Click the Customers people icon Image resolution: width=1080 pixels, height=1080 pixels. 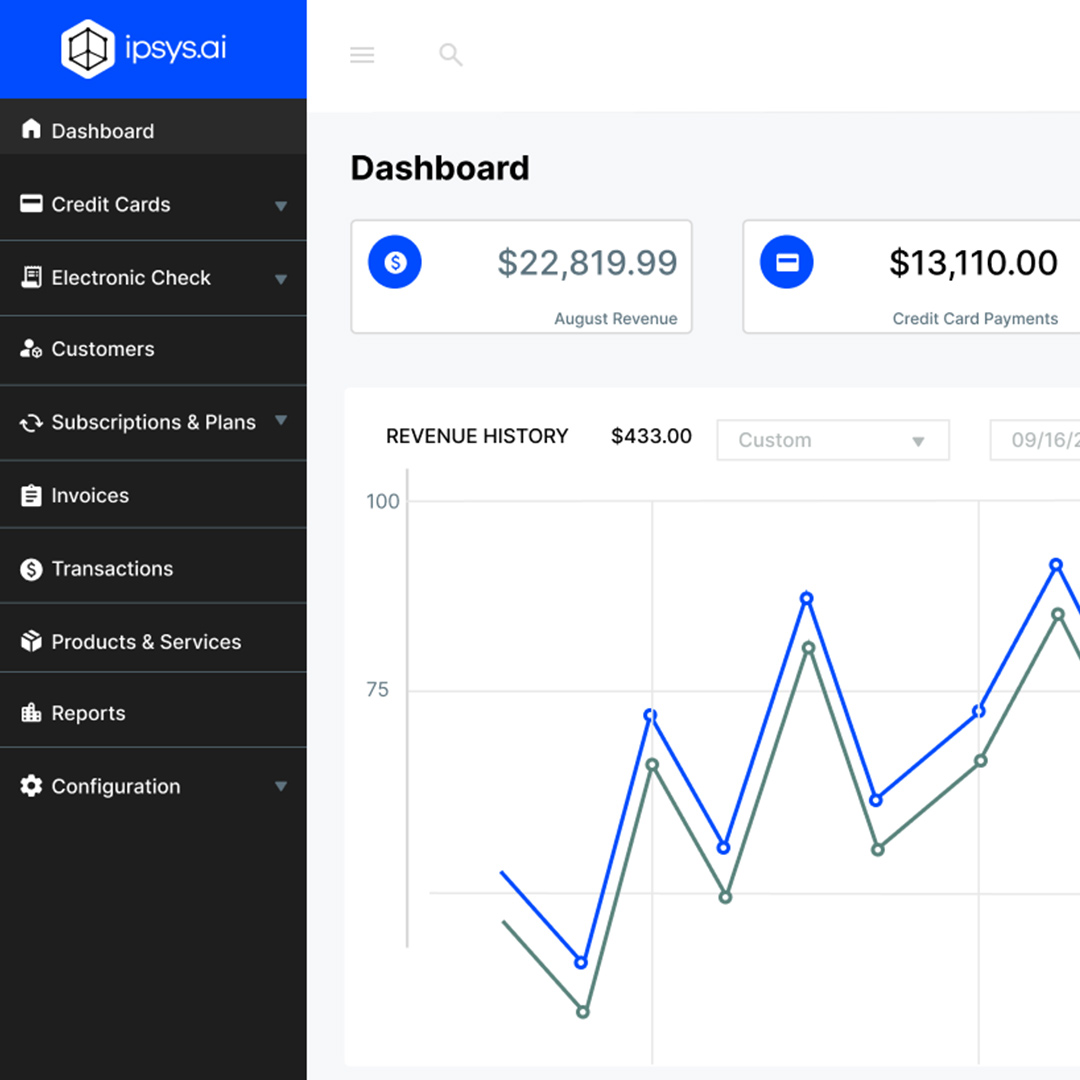pyautogui.click(x=31, y=349)
